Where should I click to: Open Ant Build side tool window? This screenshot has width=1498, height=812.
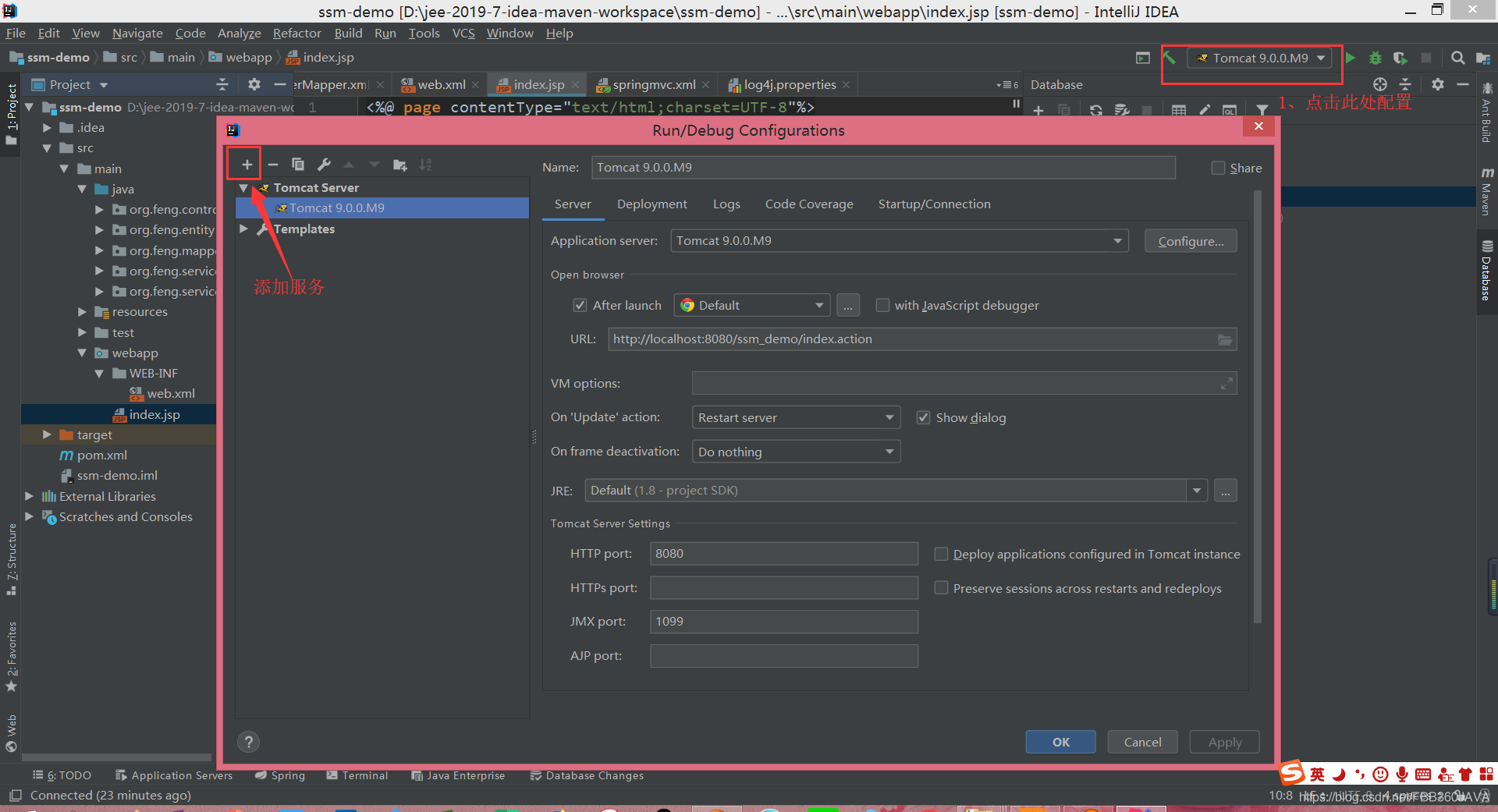click(x=1487, y=114)
